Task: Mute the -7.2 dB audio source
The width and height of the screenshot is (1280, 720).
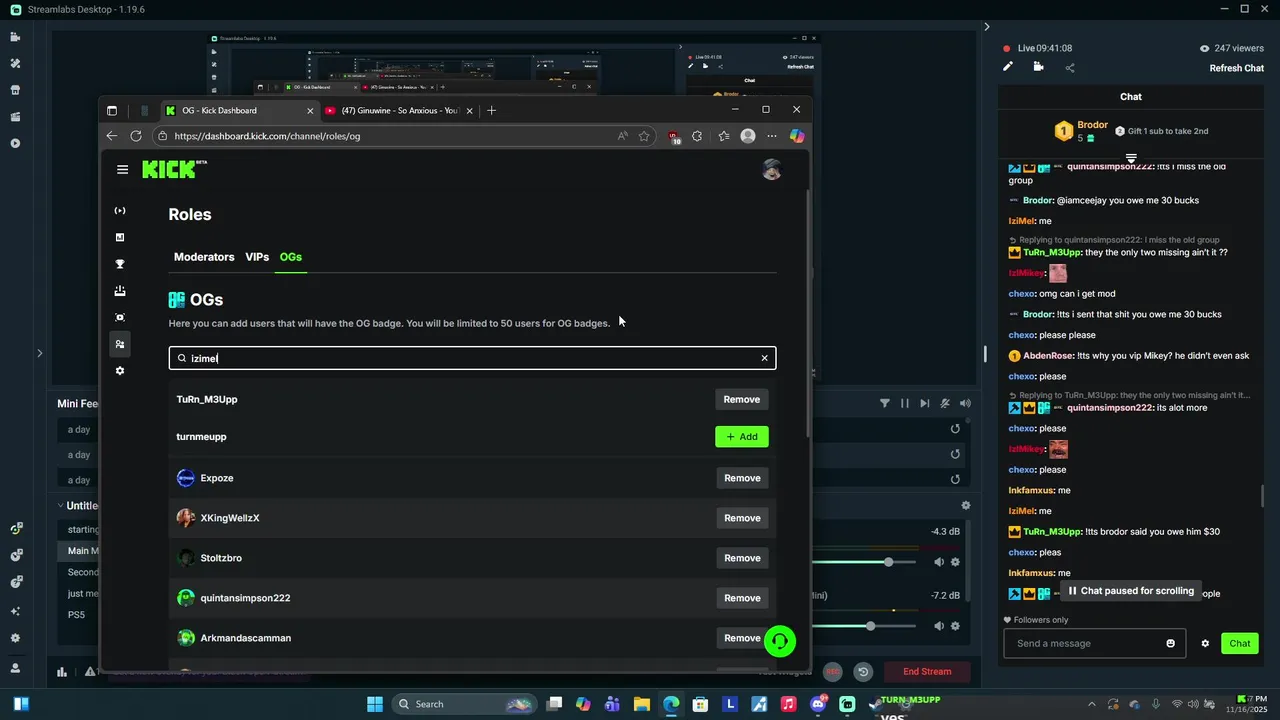Action: (x=939, y=626)
